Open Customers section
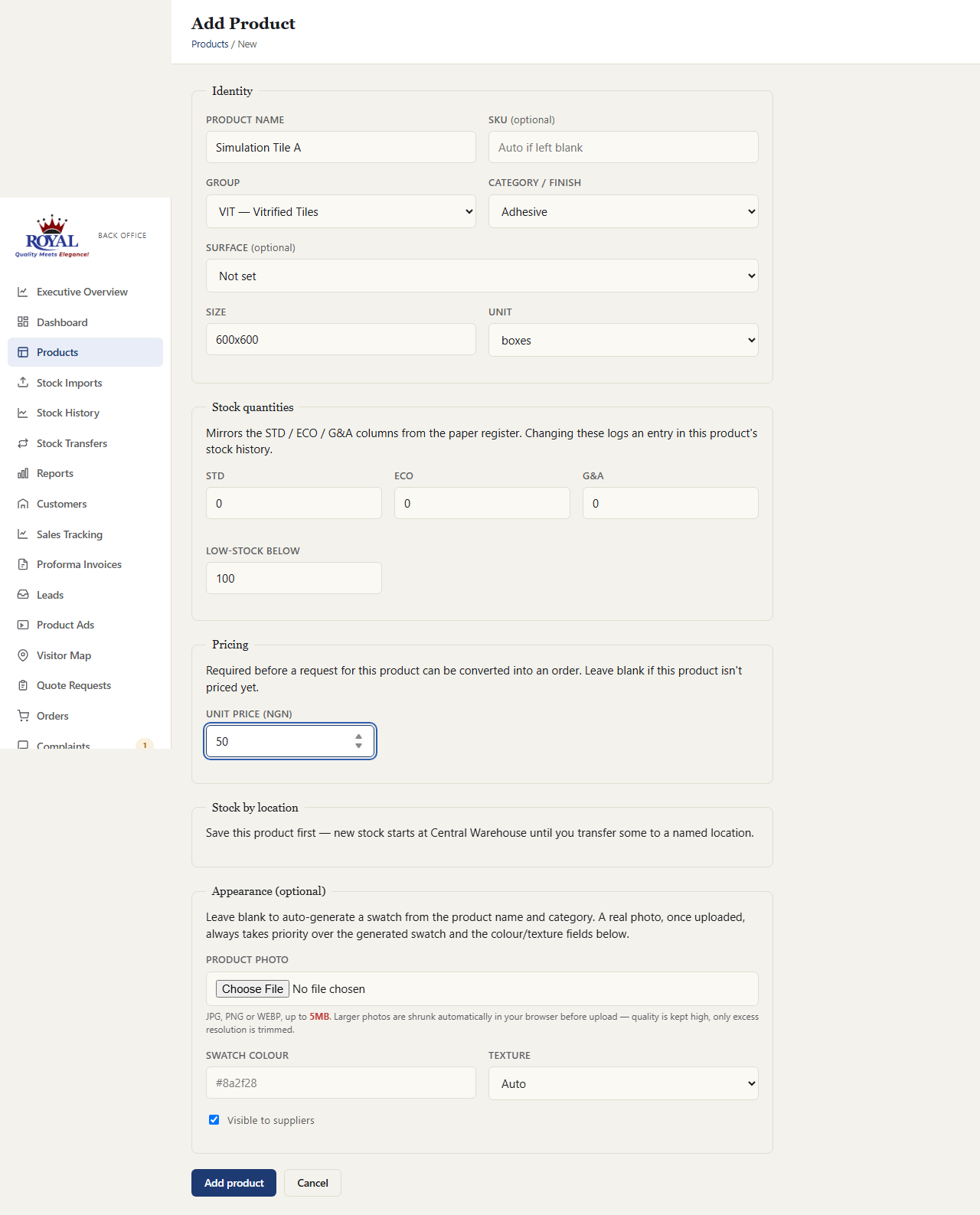 85,504
